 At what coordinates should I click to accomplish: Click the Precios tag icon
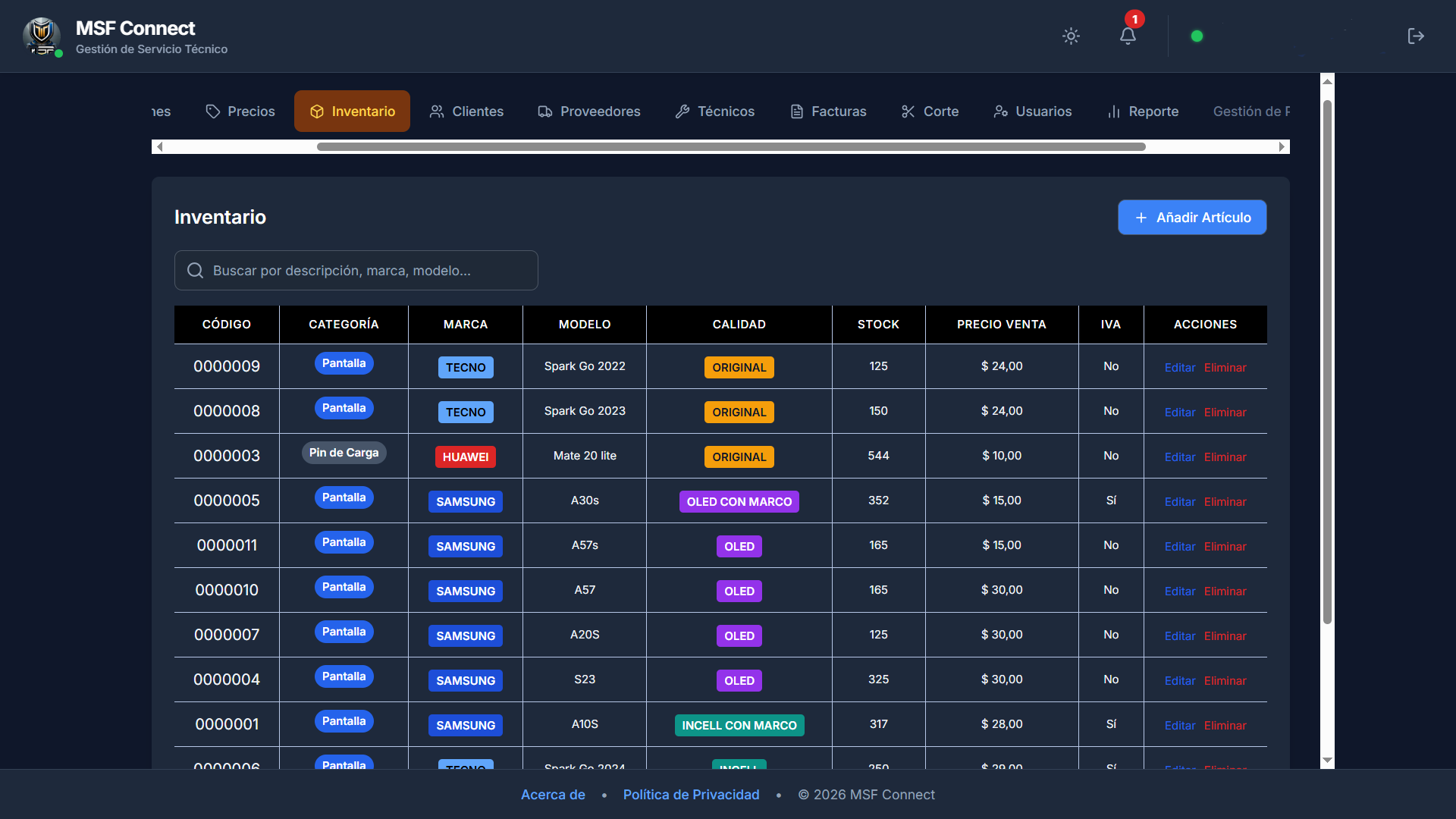click(213, 111)
